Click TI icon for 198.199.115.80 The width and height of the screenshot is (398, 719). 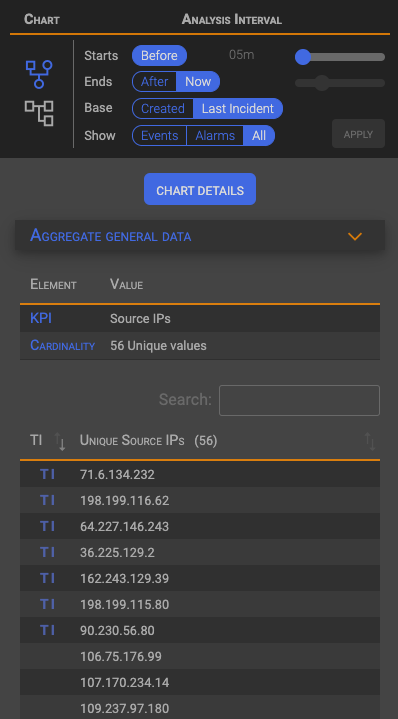click(x=47, y=604)
